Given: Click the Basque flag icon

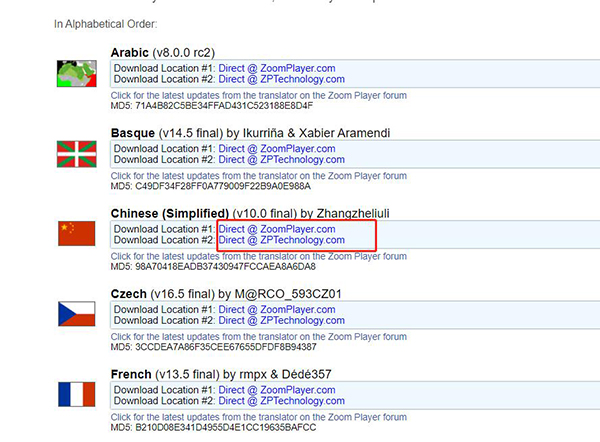Looking at the screenshot, I should (x=77, y=154).
